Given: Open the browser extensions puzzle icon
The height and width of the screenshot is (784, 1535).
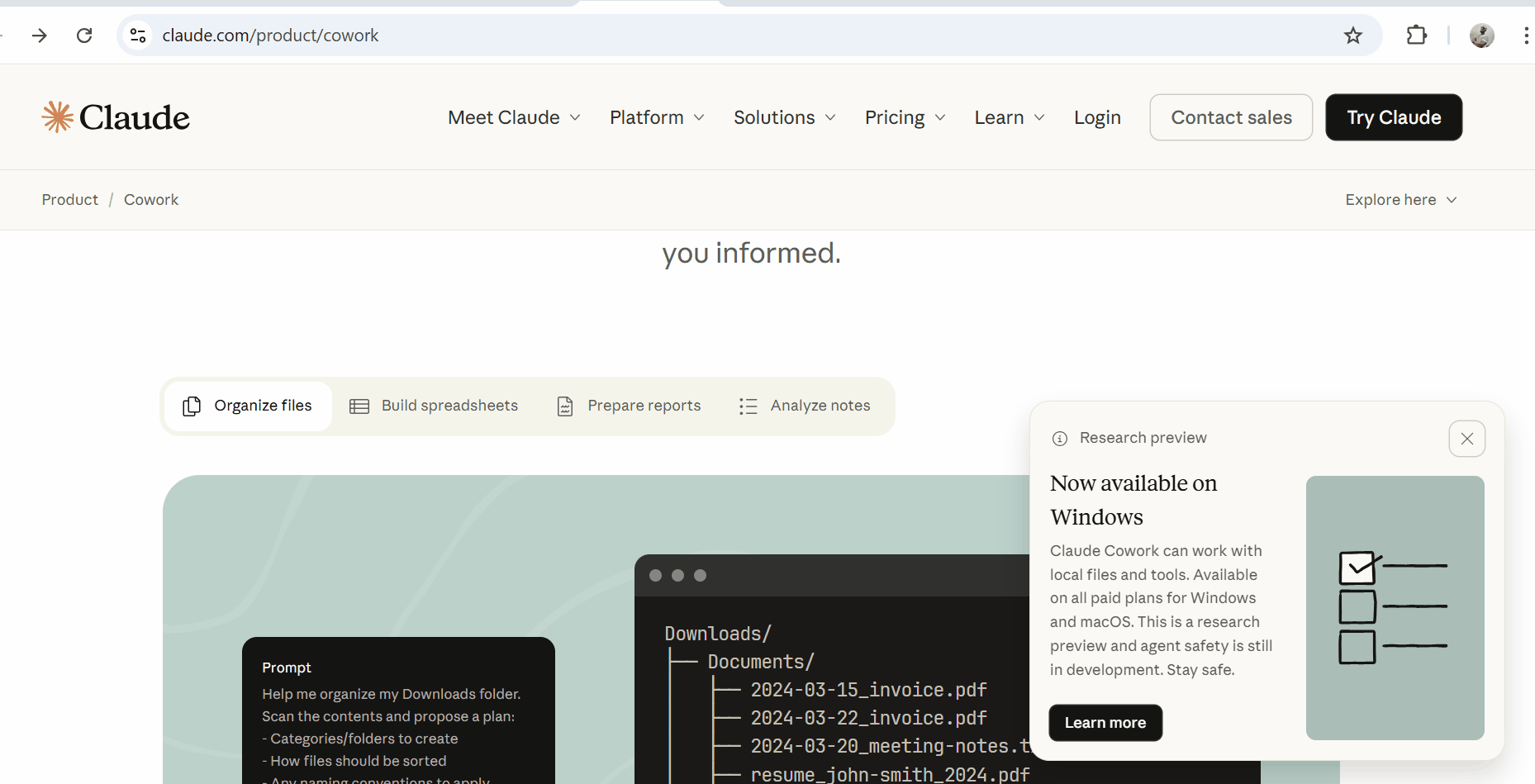Looking at the screenshot, I should [1417, 36].
